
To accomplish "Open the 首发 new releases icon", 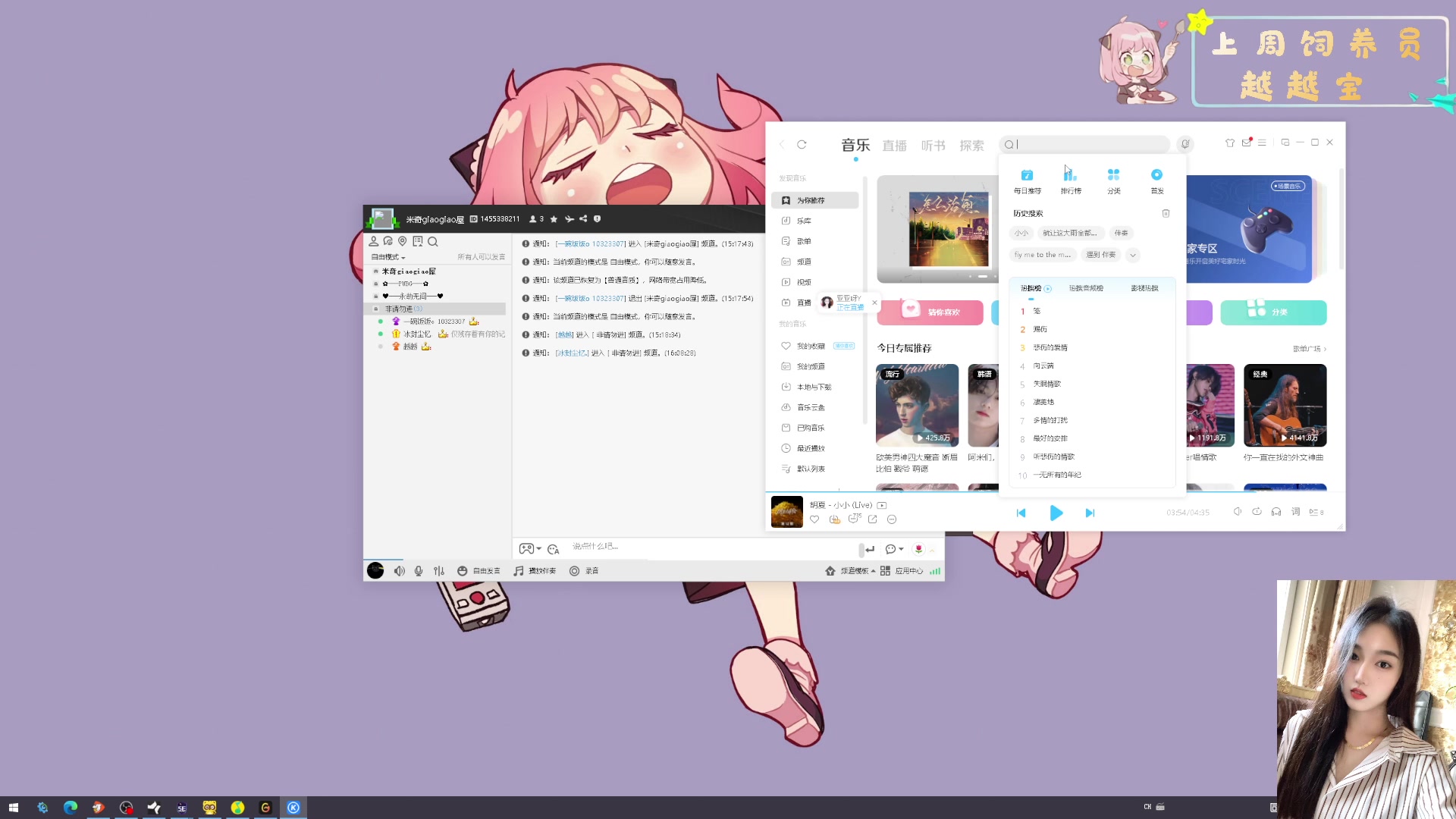I will pyautogui.click(x=1156, y=181).
